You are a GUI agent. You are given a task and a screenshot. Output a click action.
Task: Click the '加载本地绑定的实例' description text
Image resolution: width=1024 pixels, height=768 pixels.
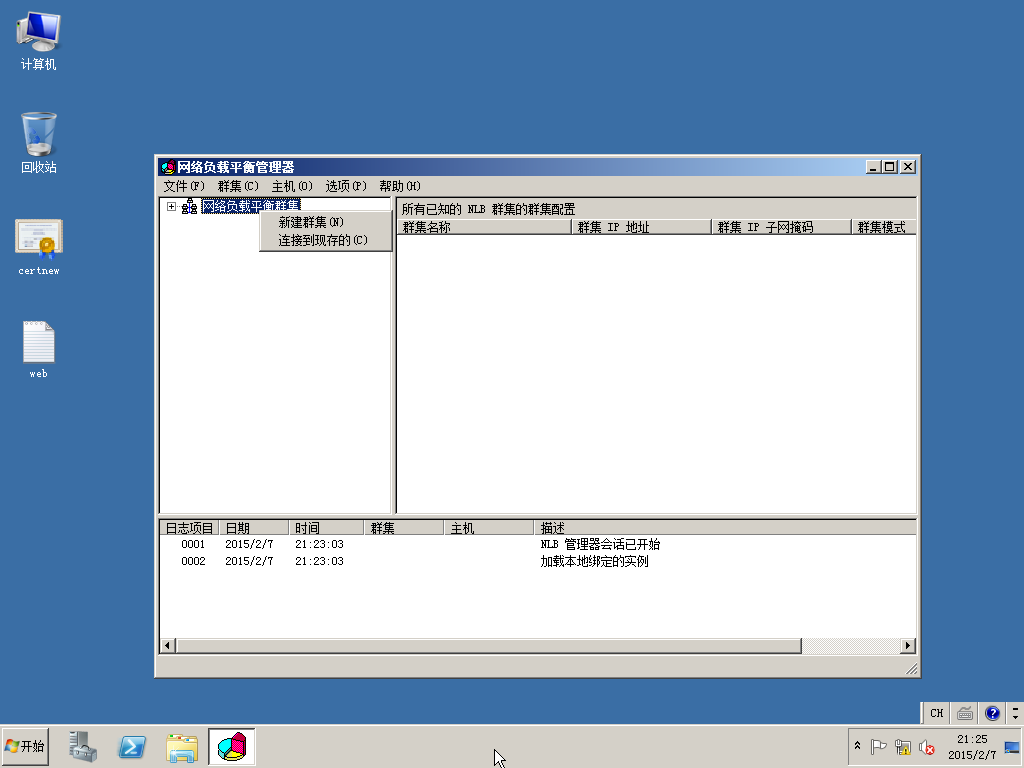(594, 561)
